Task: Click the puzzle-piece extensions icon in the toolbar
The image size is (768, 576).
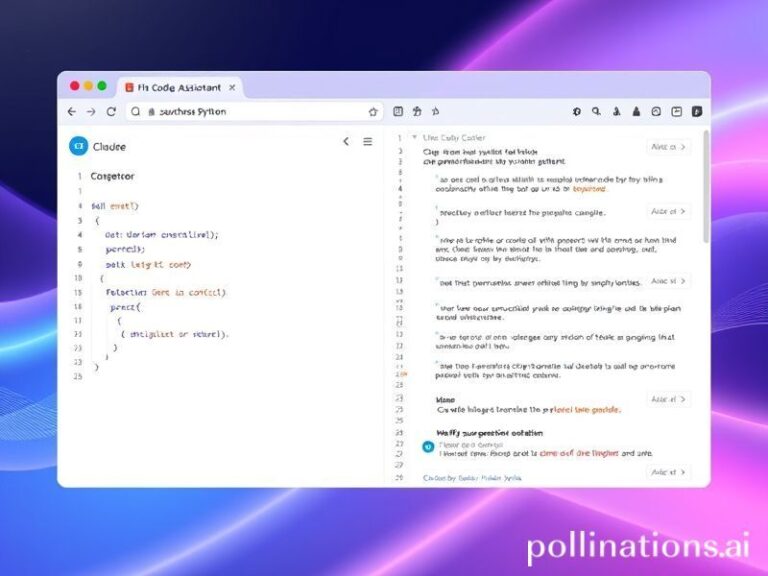Action: point(417,112)
